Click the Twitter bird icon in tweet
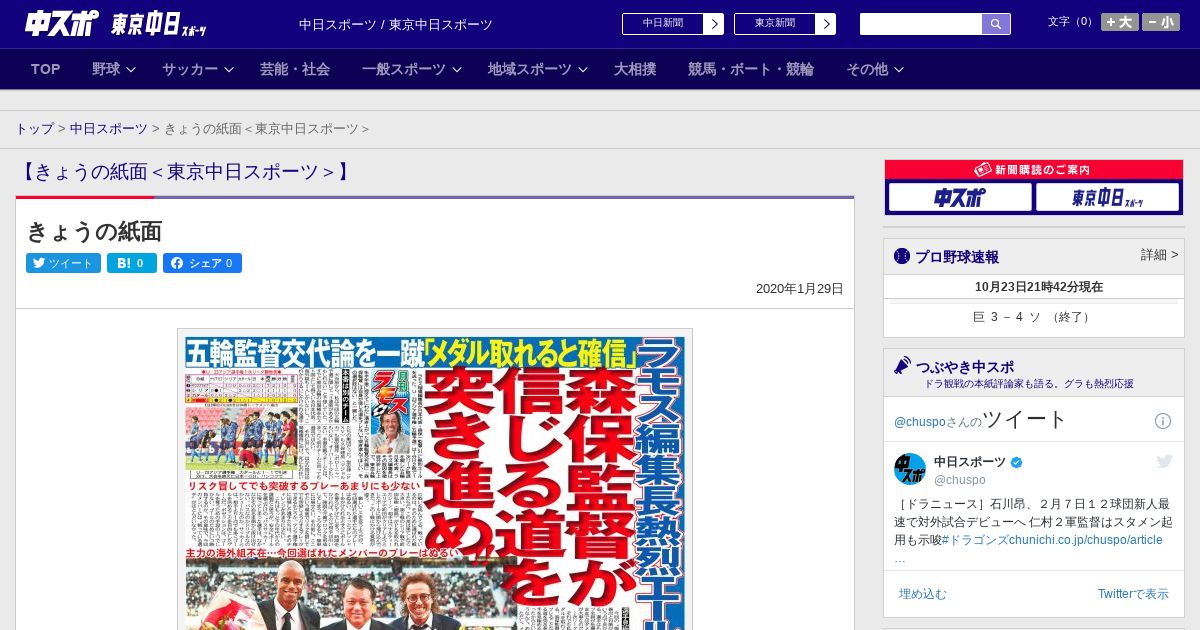Screen dimensions: 1200x630 [1164, 461]
